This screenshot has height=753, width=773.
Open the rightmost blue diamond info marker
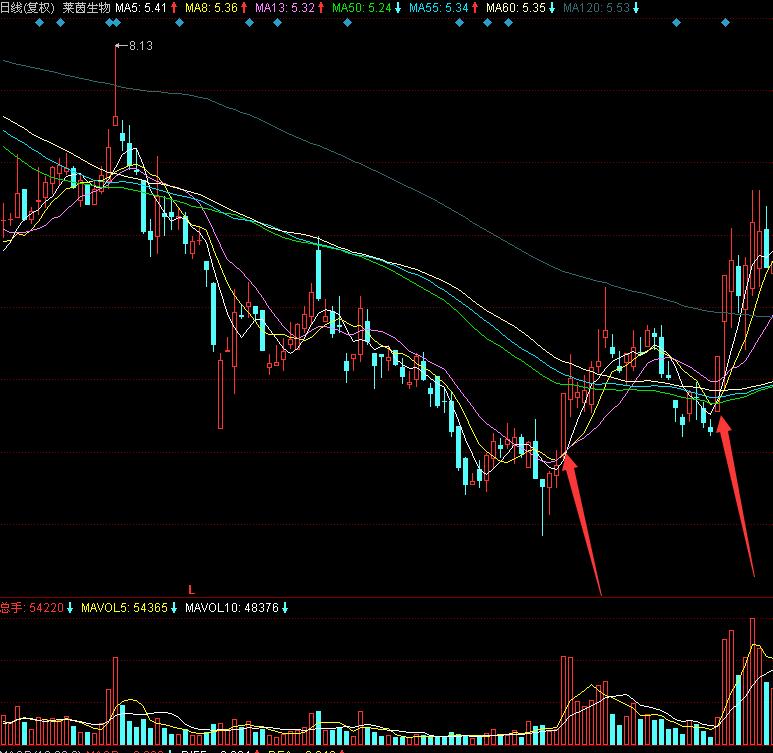[x=725, y=23]
